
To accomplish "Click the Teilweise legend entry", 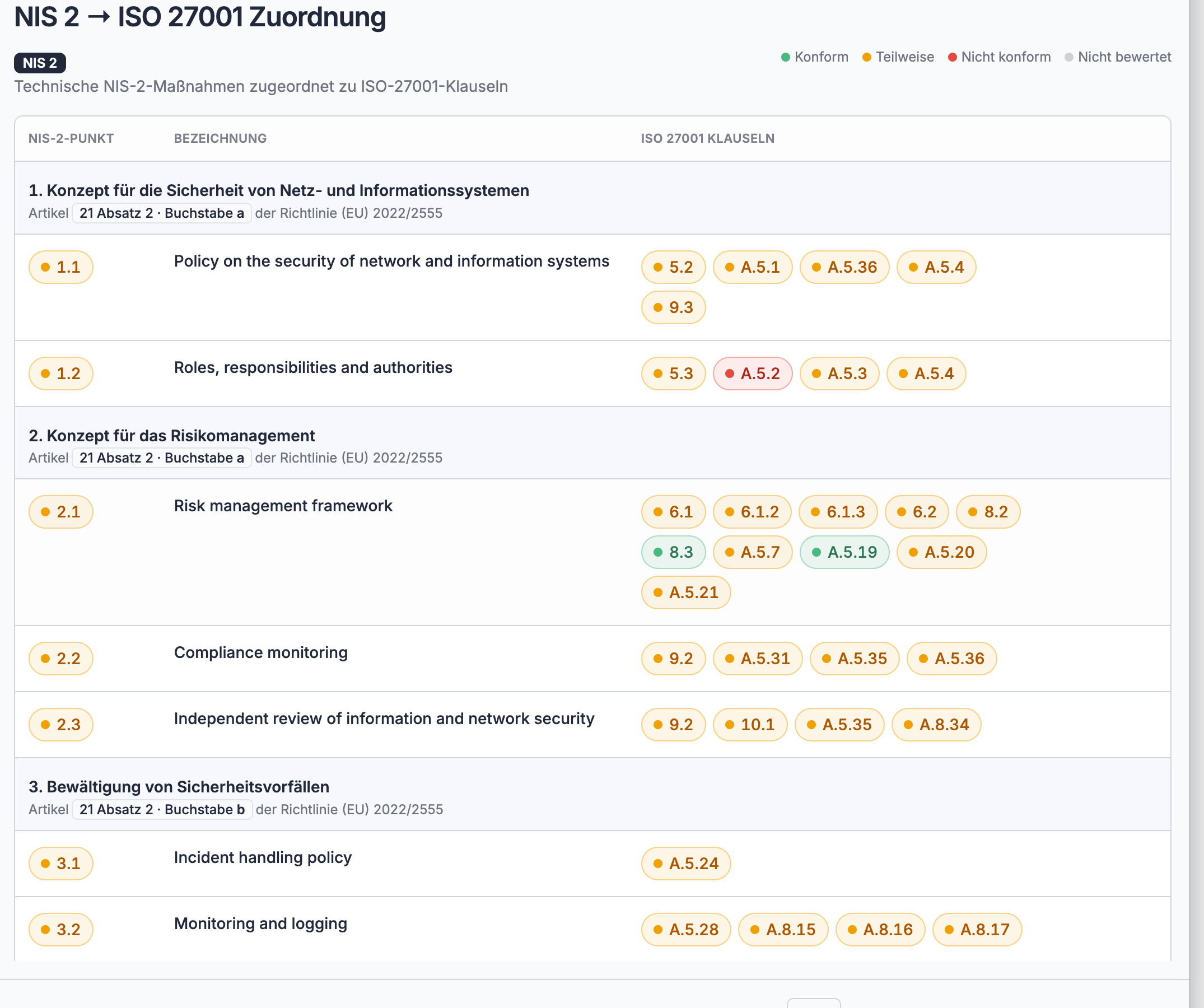I will coord(898,57).
